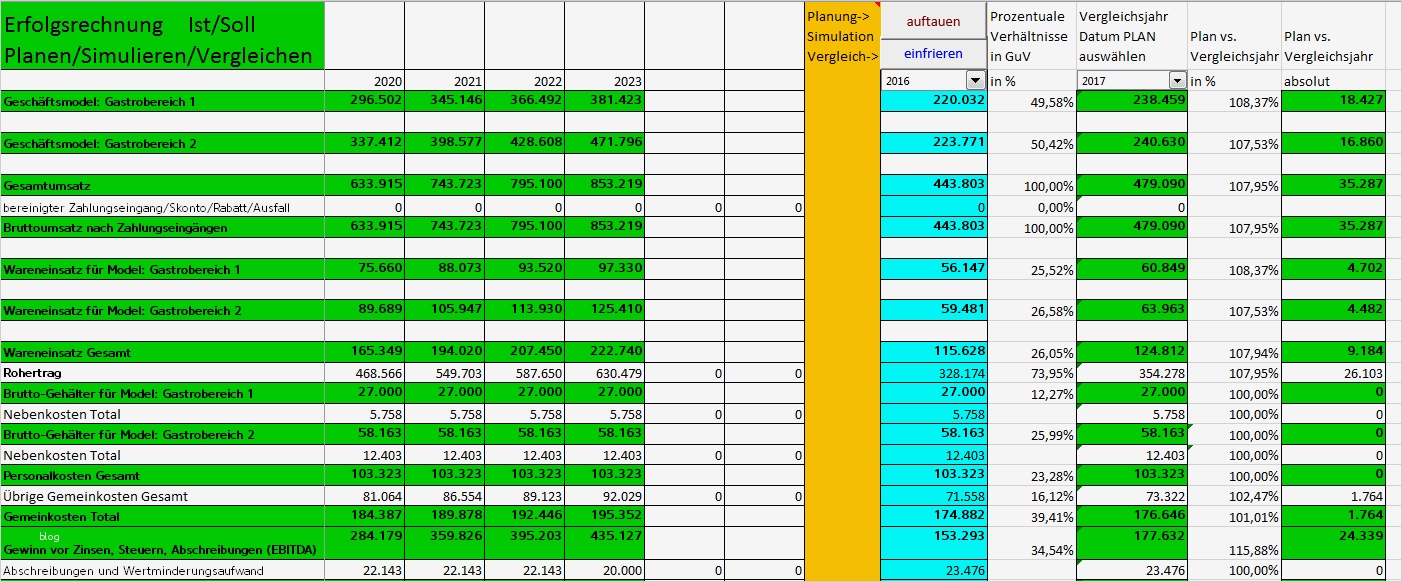Select comparison plan value 354.278
The height and width of the screenshot is (582, 1402).
click(1133, 372)
